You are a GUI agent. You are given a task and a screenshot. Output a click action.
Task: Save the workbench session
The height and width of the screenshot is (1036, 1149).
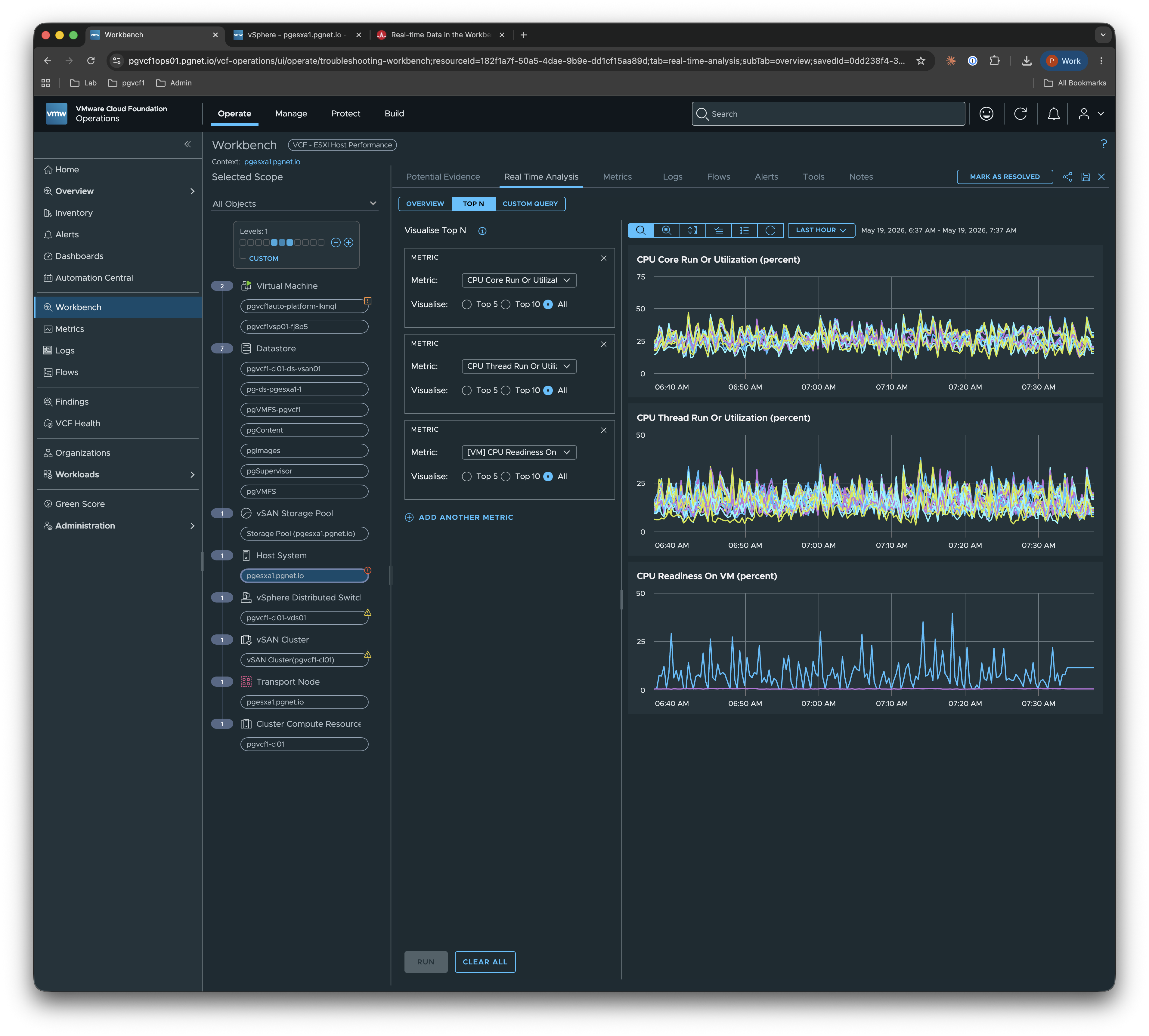tap(1085, 177)
